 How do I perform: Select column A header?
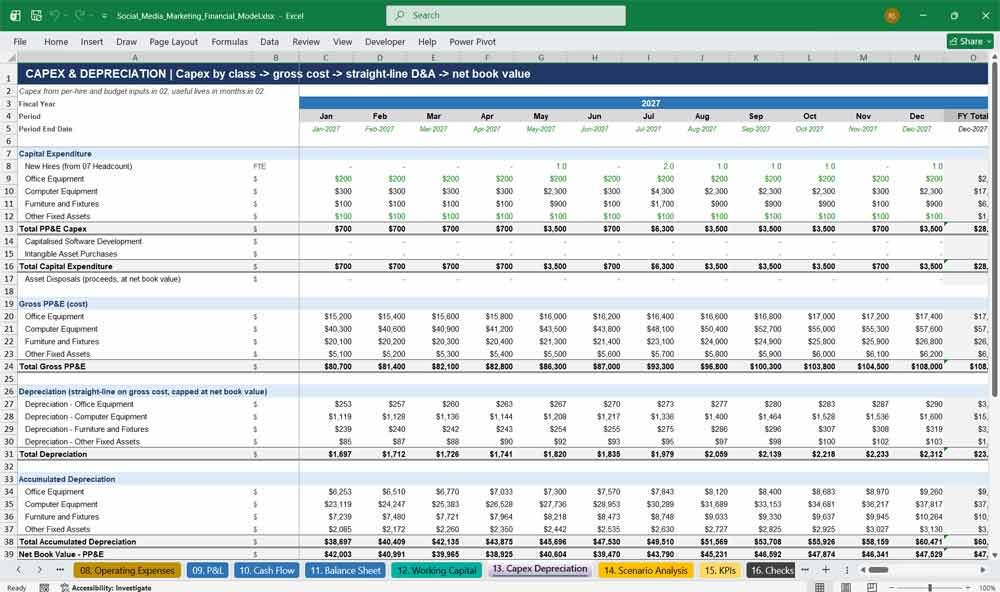tap(135, 57)
